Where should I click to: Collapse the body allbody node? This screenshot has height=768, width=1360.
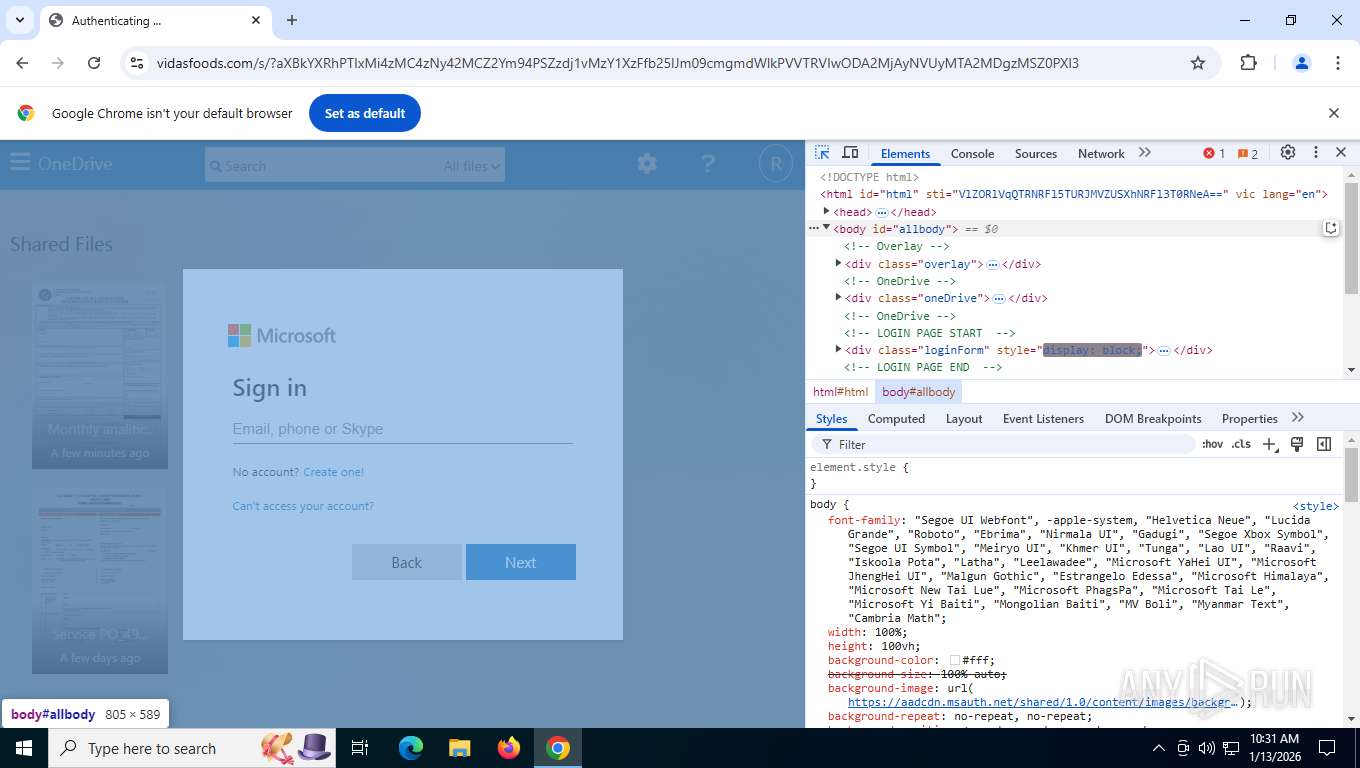pos(826,229)
